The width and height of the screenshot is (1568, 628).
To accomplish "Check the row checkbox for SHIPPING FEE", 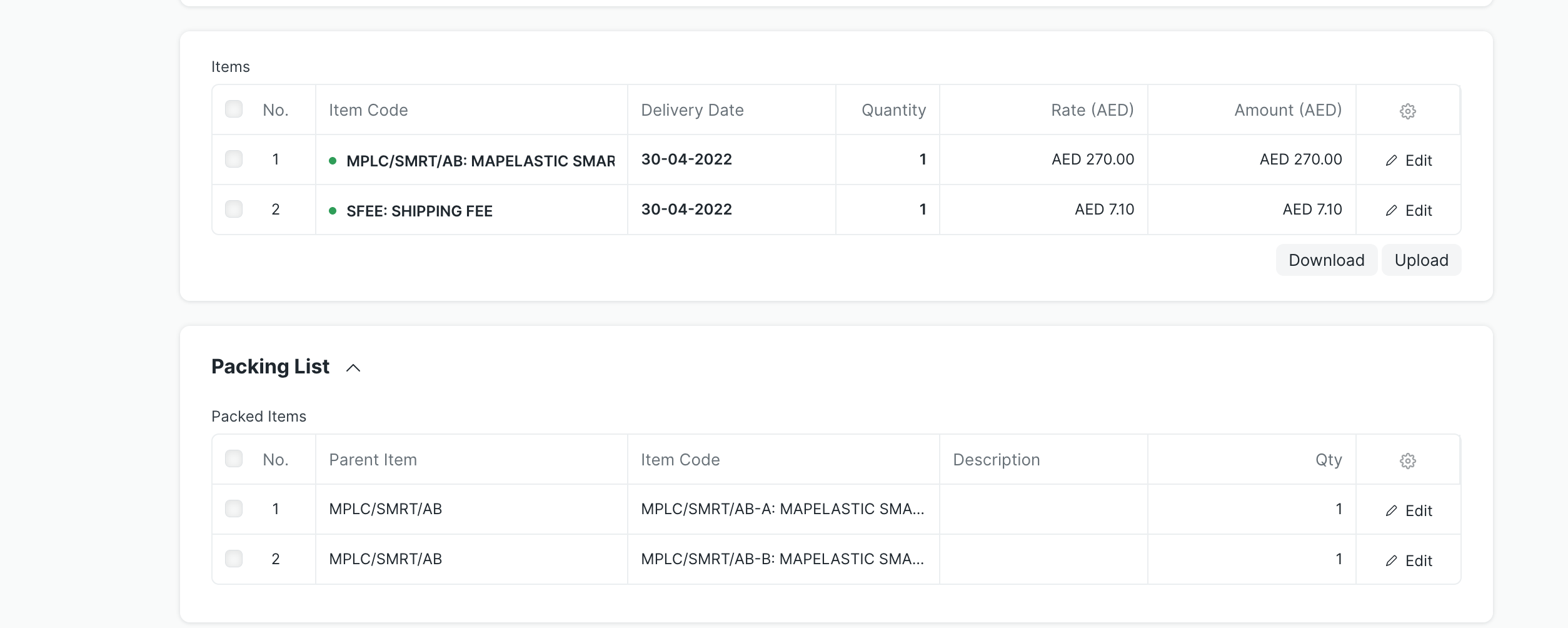I will click(234, 209).
